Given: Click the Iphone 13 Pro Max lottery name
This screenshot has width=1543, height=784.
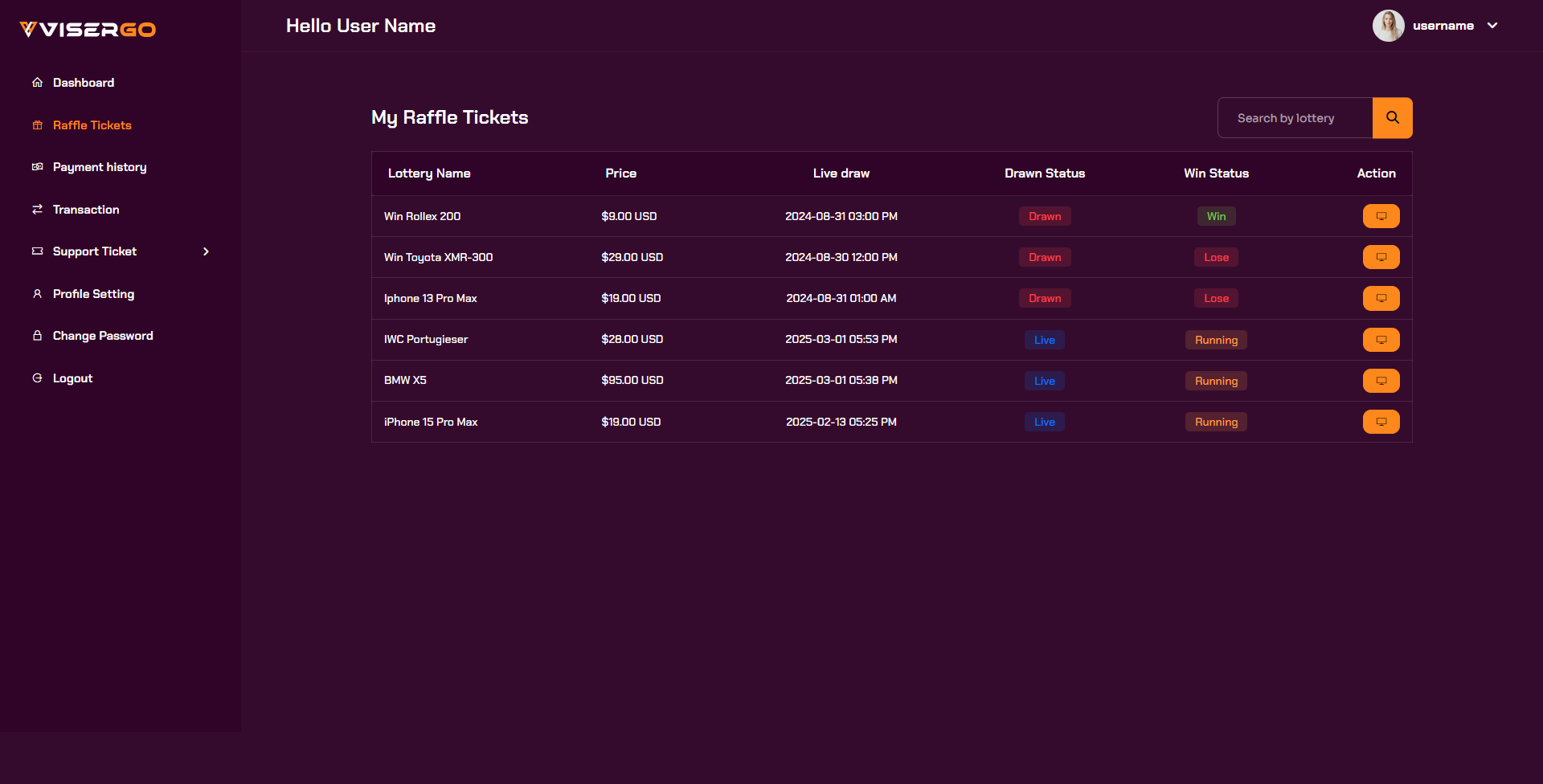Looking at the screenshot, I should pyautogui.click(x=431, y=298).
